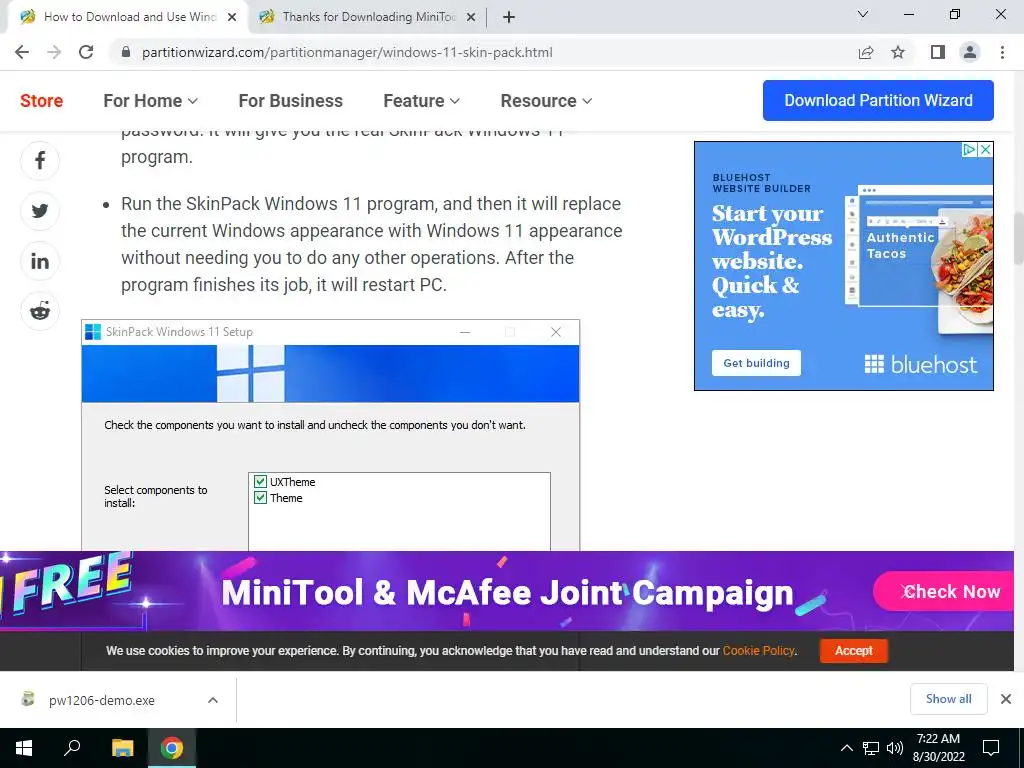
Task: Open the Store menu item
Action: [x=41, y=101]
